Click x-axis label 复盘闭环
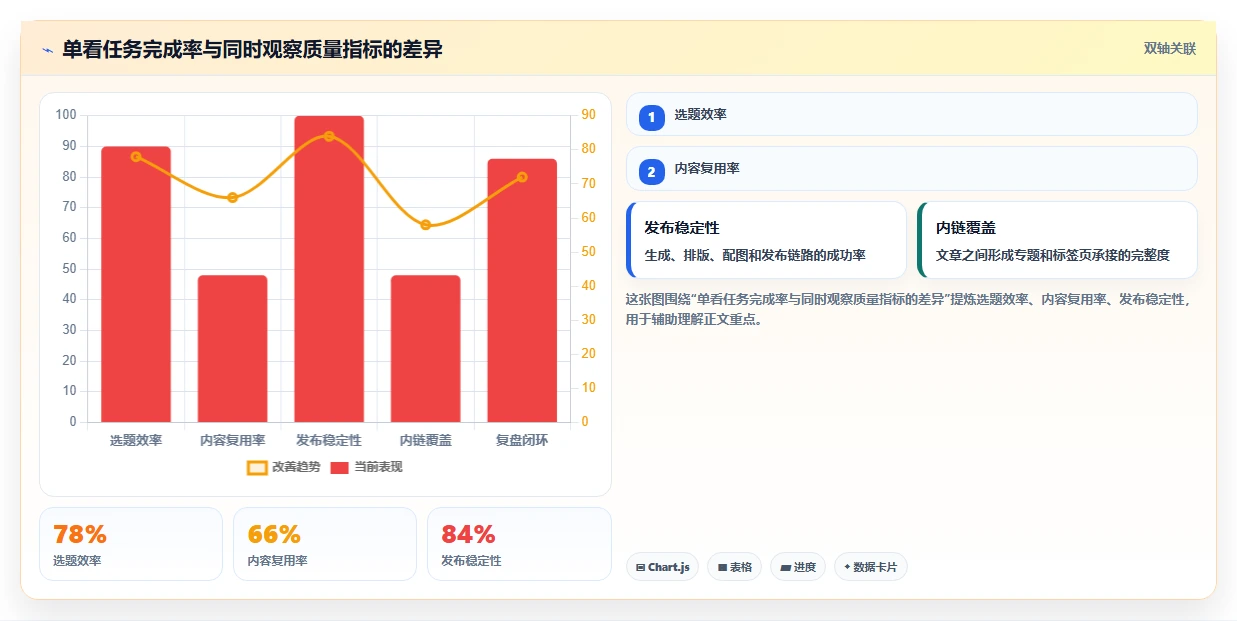This screenshot has width=1237, height=621. point(522,440)
